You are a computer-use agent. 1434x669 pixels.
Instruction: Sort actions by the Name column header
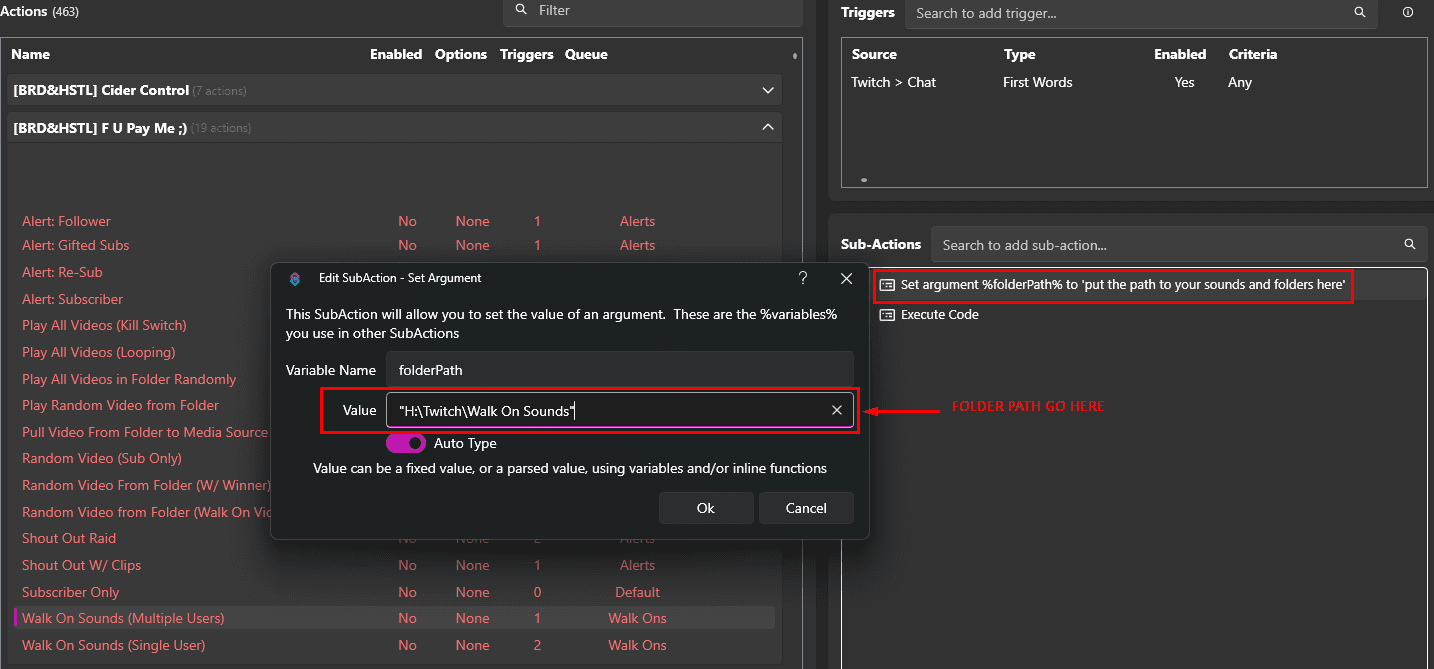[x=31, y=54]
